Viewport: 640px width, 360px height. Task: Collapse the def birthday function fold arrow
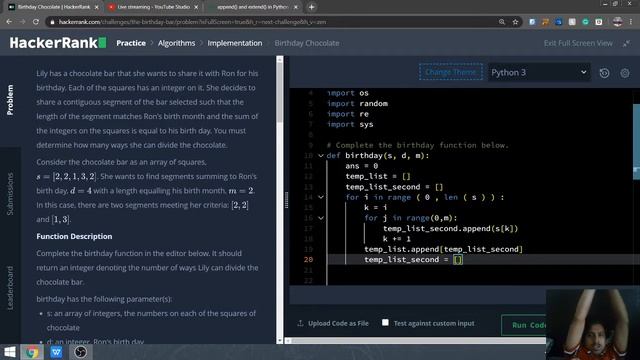click(321, 156)
